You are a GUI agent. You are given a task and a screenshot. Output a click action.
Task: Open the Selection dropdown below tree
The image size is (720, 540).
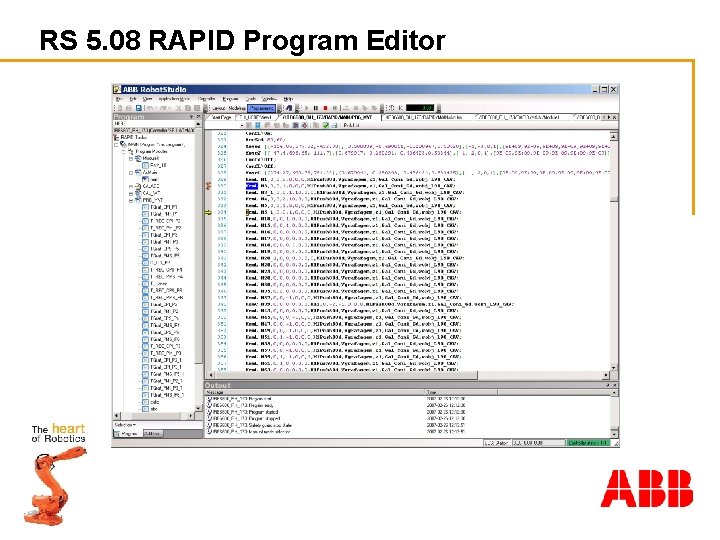pos(125,425)
